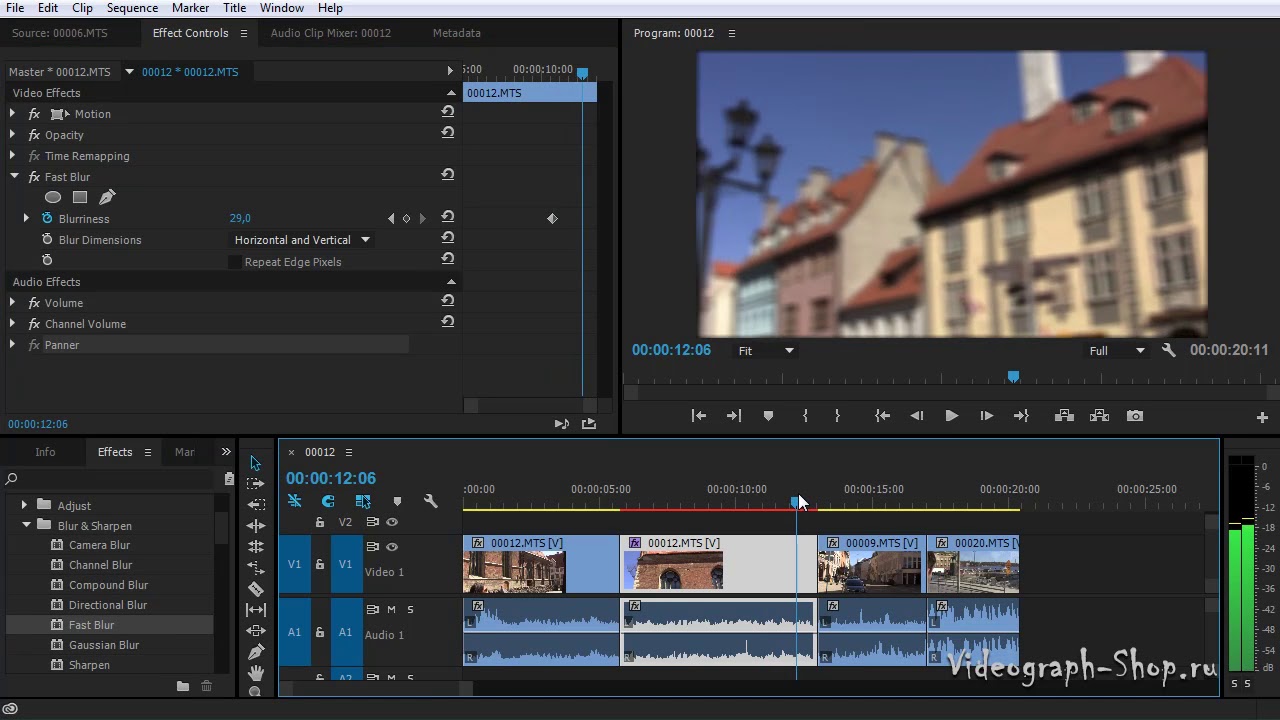
Task: Add marker in timeline header
Action: (397, 501)
